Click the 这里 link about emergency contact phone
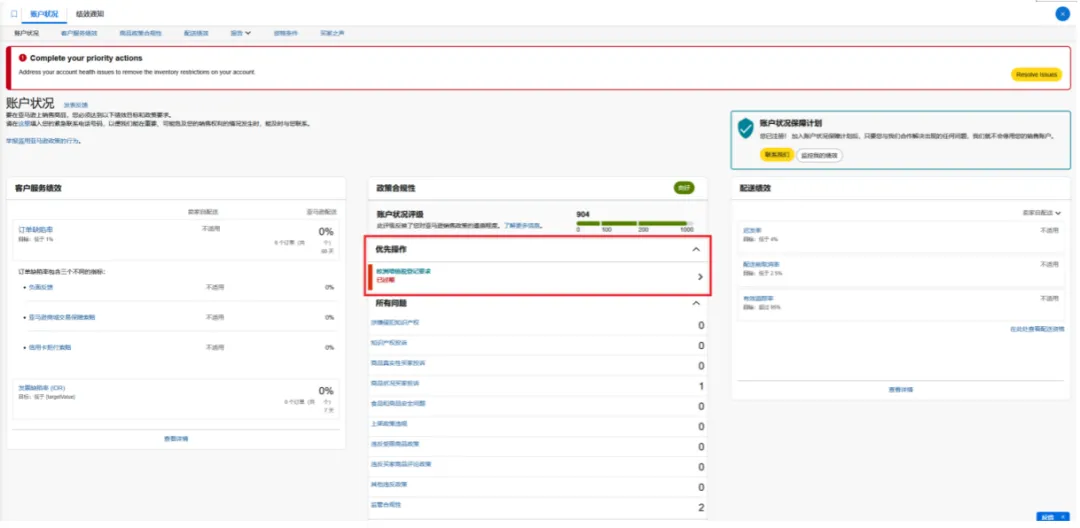The width and height of the screenshot is (1080, 528). click(x=25, y=125)
